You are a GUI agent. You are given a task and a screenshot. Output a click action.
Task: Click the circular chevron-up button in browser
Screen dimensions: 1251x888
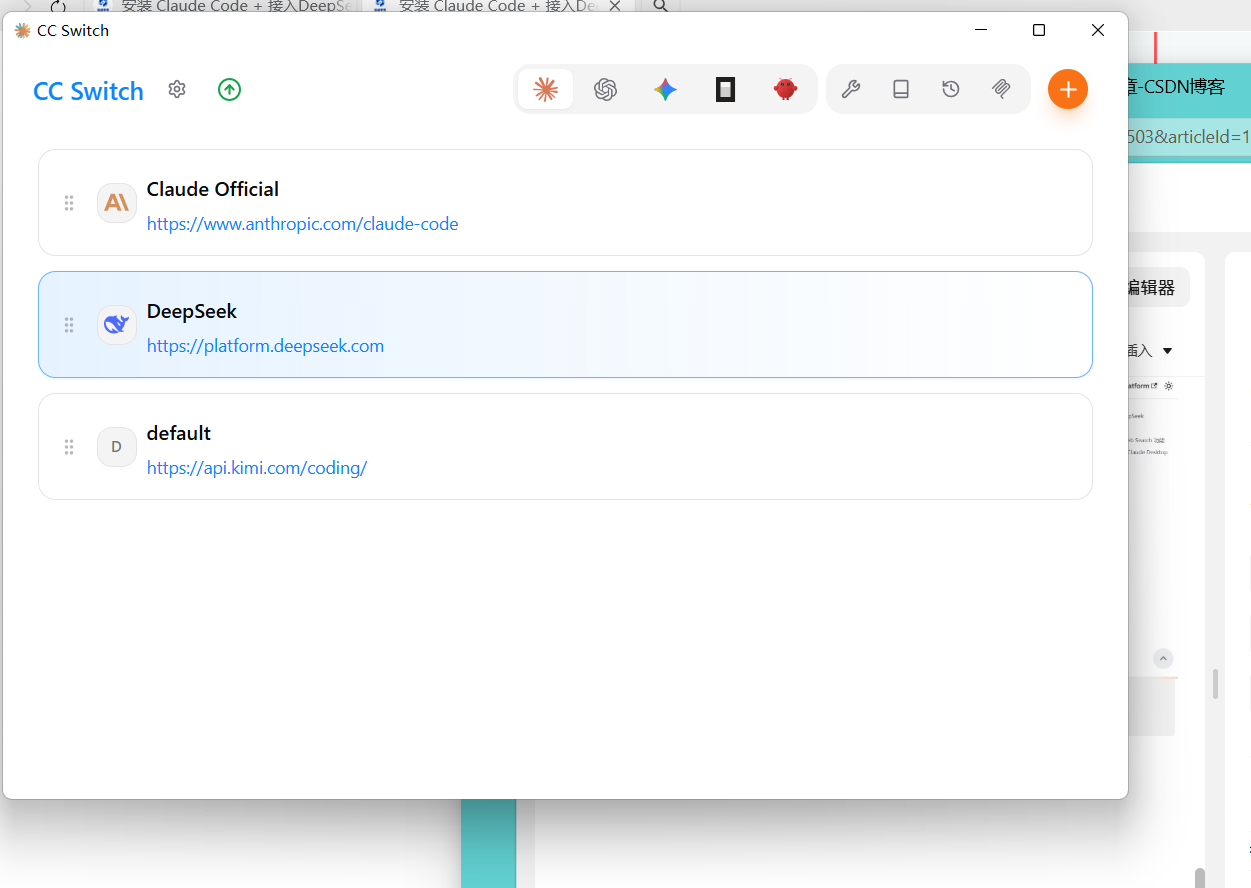point(1163,658)
